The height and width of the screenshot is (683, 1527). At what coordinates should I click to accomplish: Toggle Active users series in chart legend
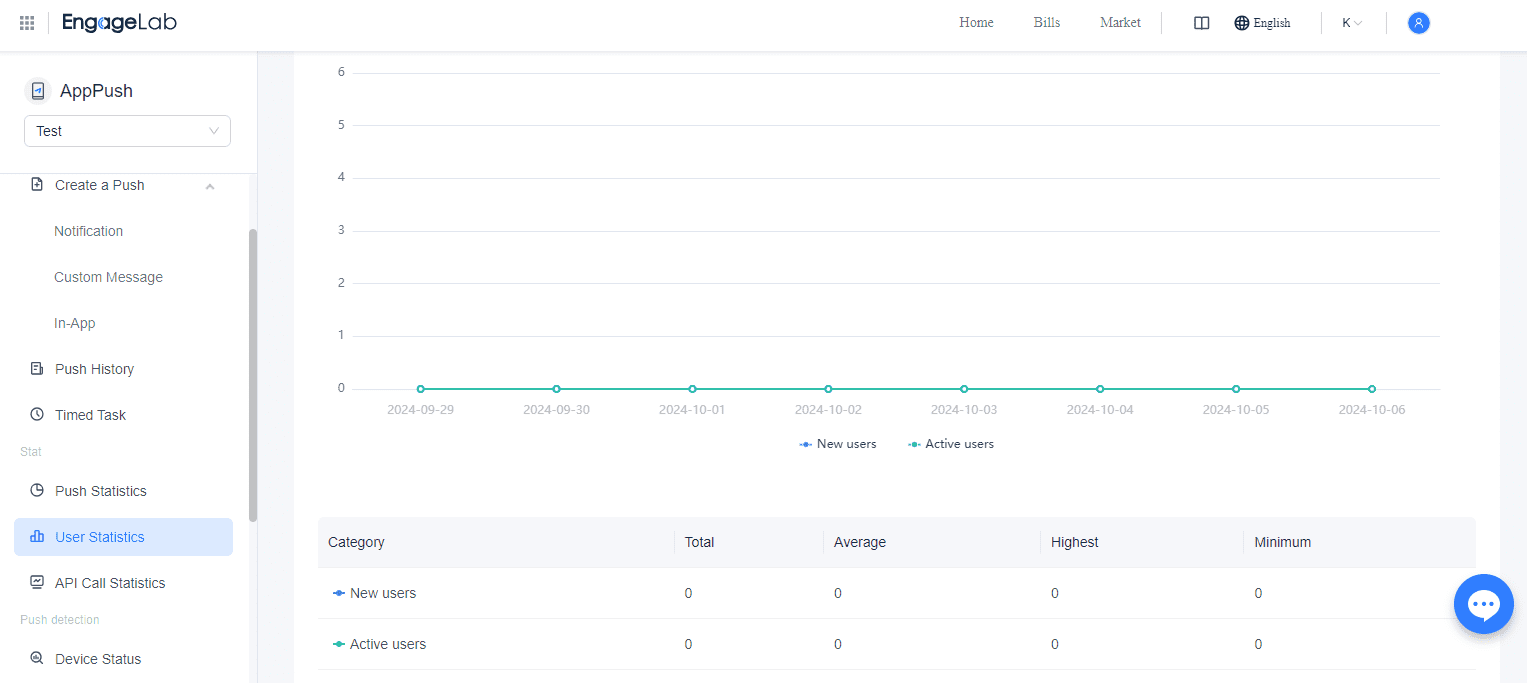pyautogui.click(x=951, y=444)
